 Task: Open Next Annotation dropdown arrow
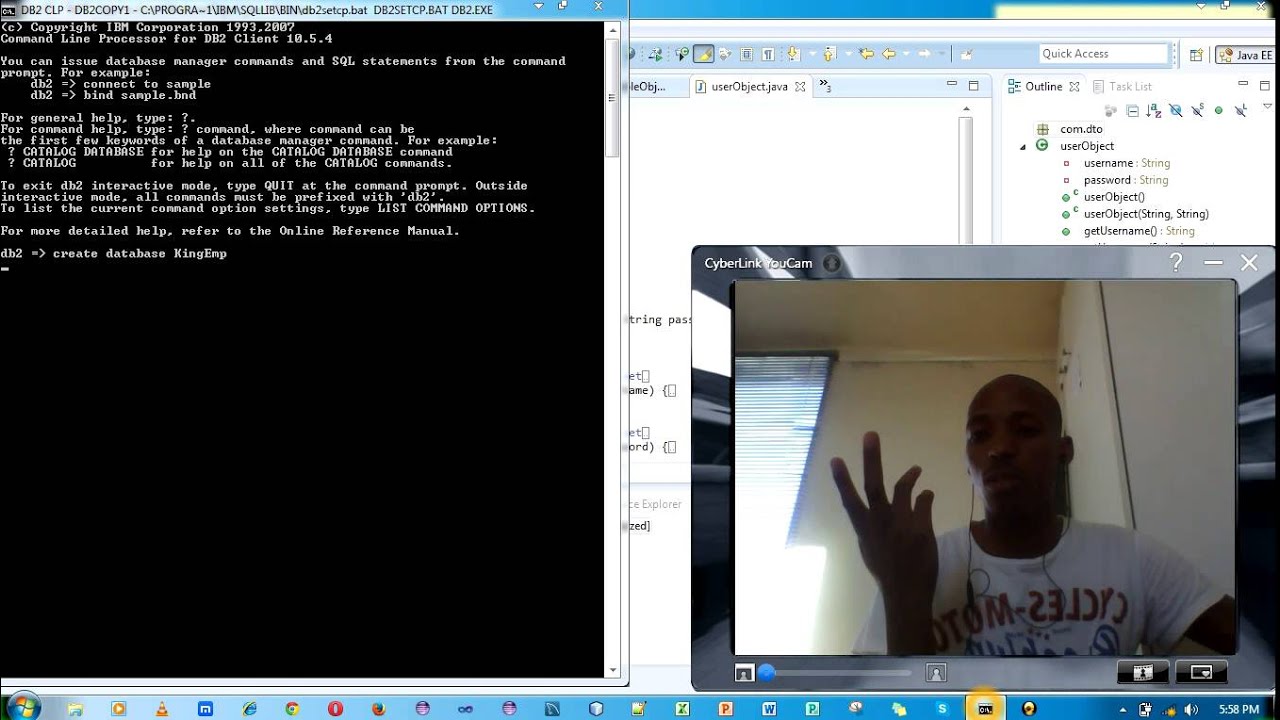(x=813, y=54)
